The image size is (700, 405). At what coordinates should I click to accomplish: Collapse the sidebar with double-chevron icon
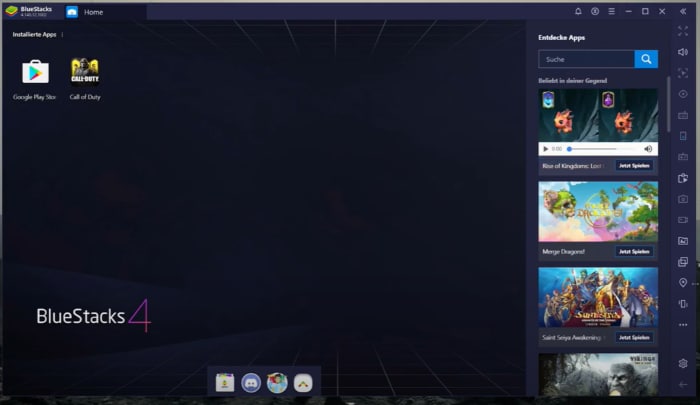[x=683, y=12]
